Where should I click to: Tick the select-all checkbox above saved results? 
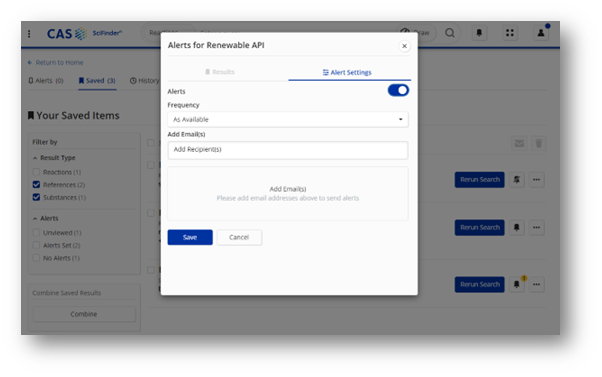coord(151,143)
